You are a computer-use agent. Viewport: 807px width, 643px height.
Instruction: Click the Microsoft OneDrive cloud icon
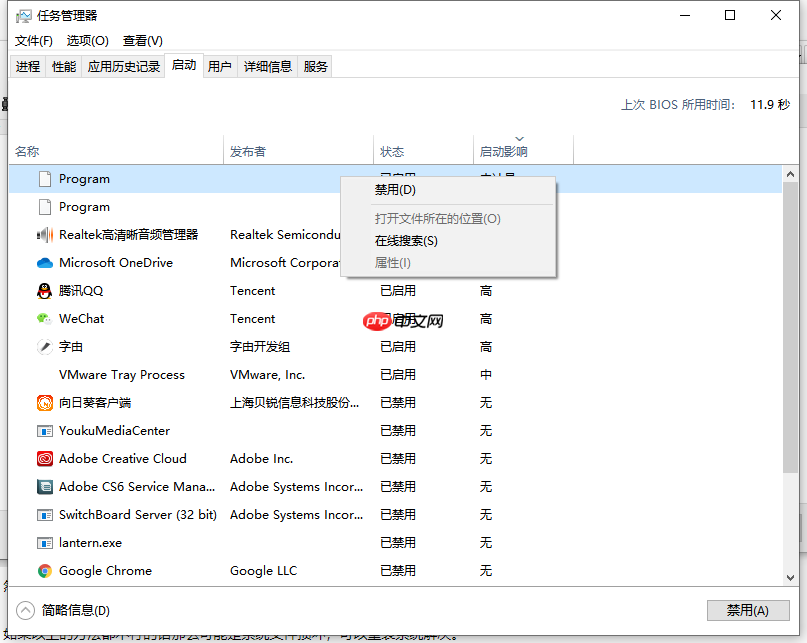(x=45, y=263)
